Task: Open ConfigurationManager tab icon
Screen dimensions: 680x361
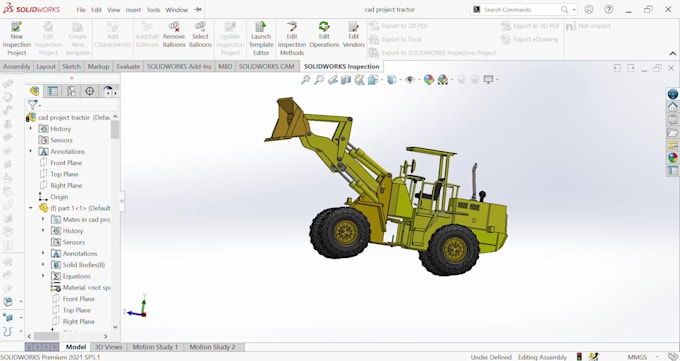Action: (x=72, y=91)
